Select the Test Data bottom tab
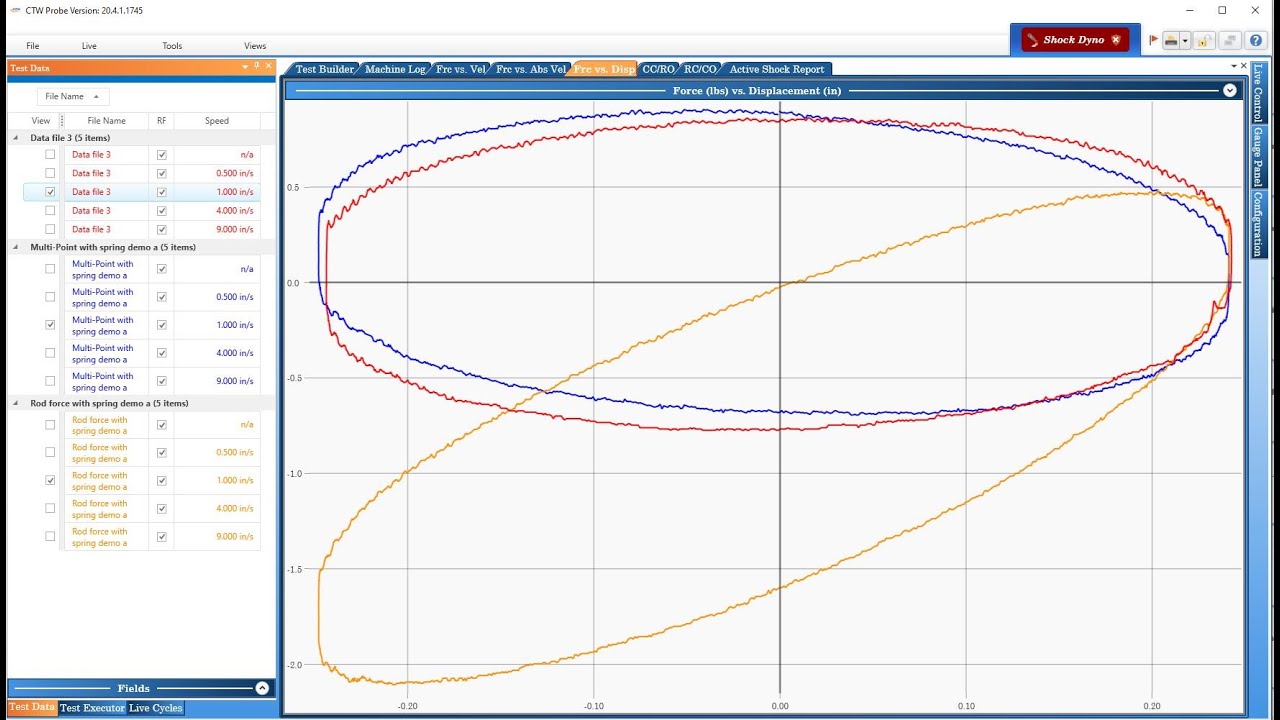1280x720 pixels. pyautogui.click(x=32, y=707)
